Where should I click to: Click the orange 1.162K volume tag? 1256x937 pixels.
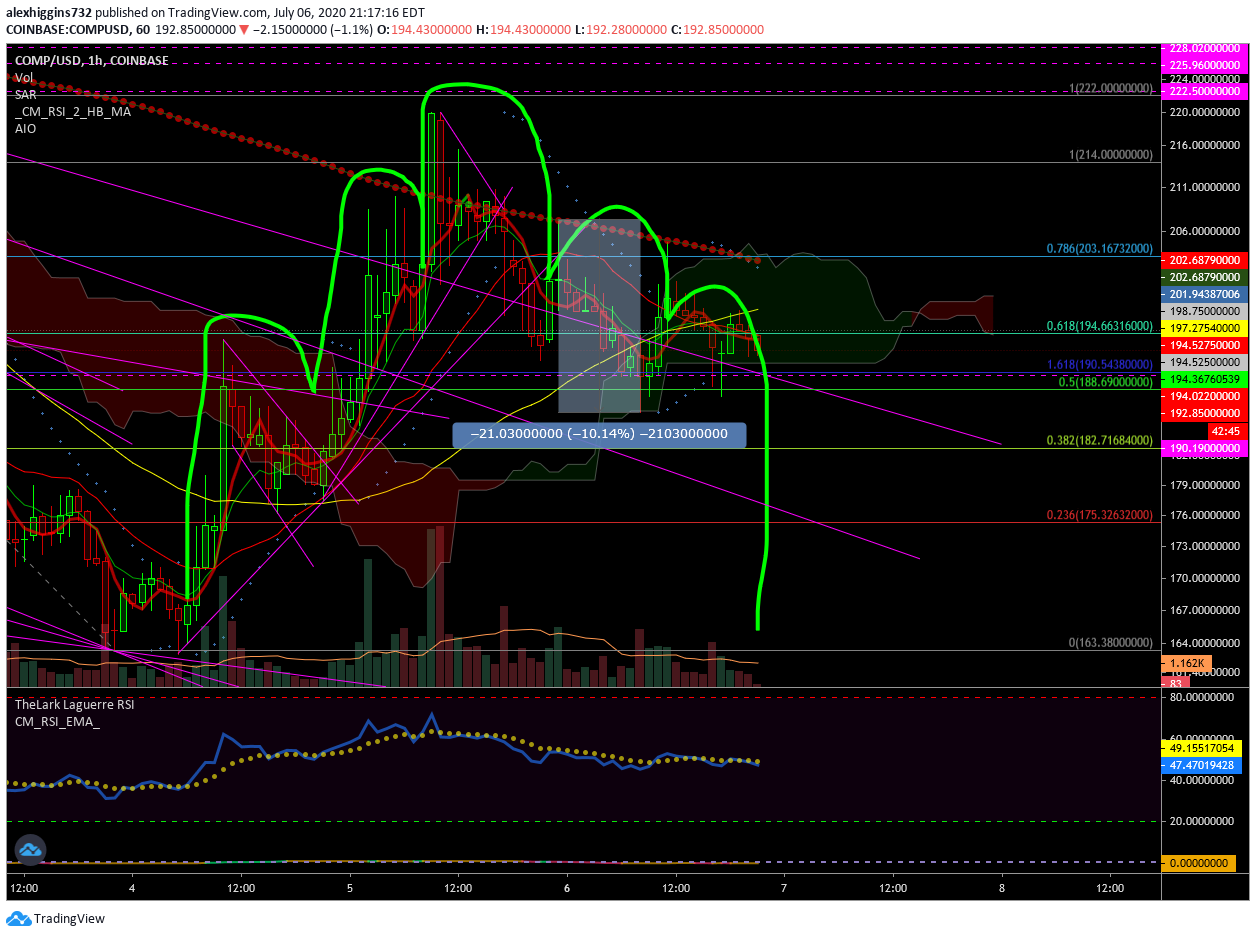pos(1187,664)
